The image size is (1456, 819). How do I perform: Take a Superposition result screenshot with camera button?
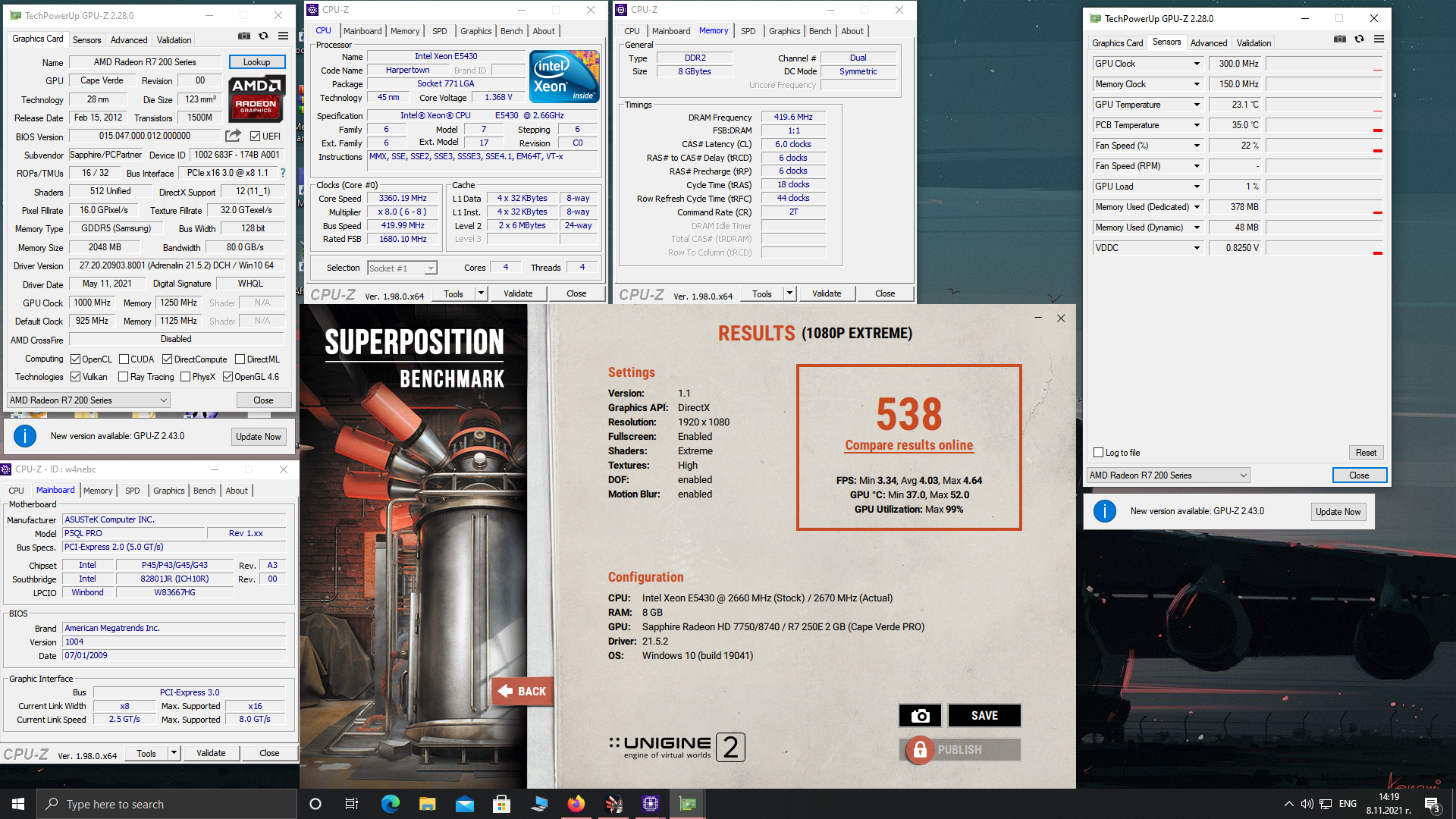[920, 715]
